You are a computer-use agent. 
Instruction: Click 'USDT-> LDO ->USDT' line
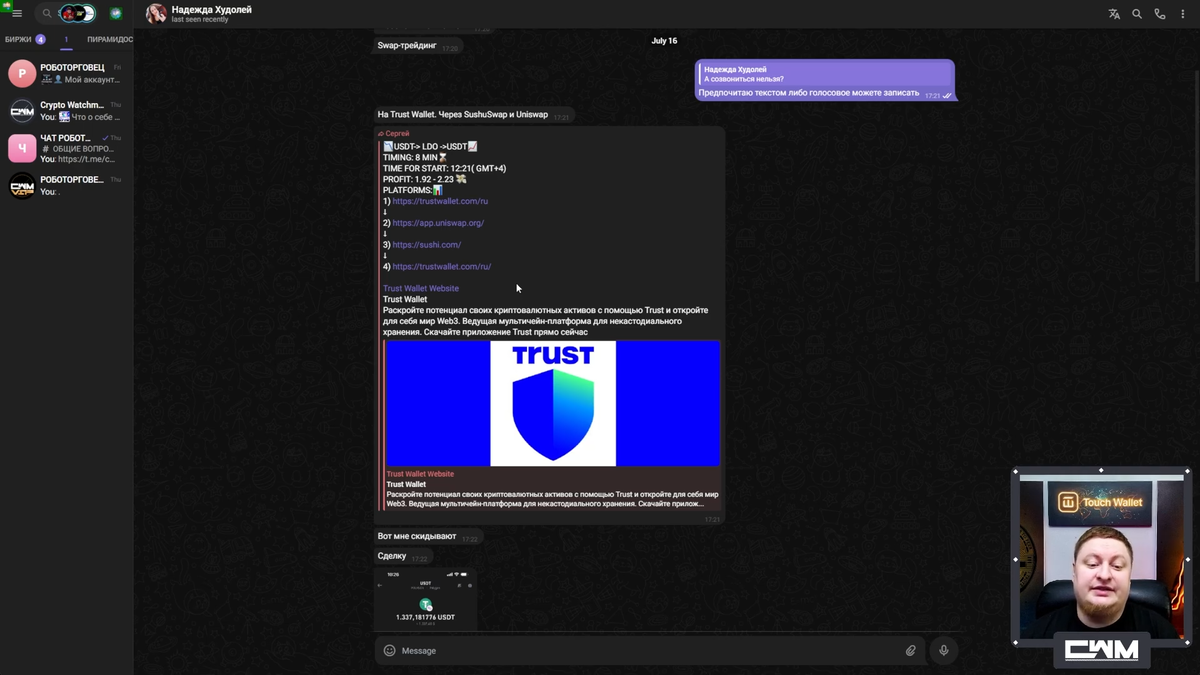click(430, 146)
